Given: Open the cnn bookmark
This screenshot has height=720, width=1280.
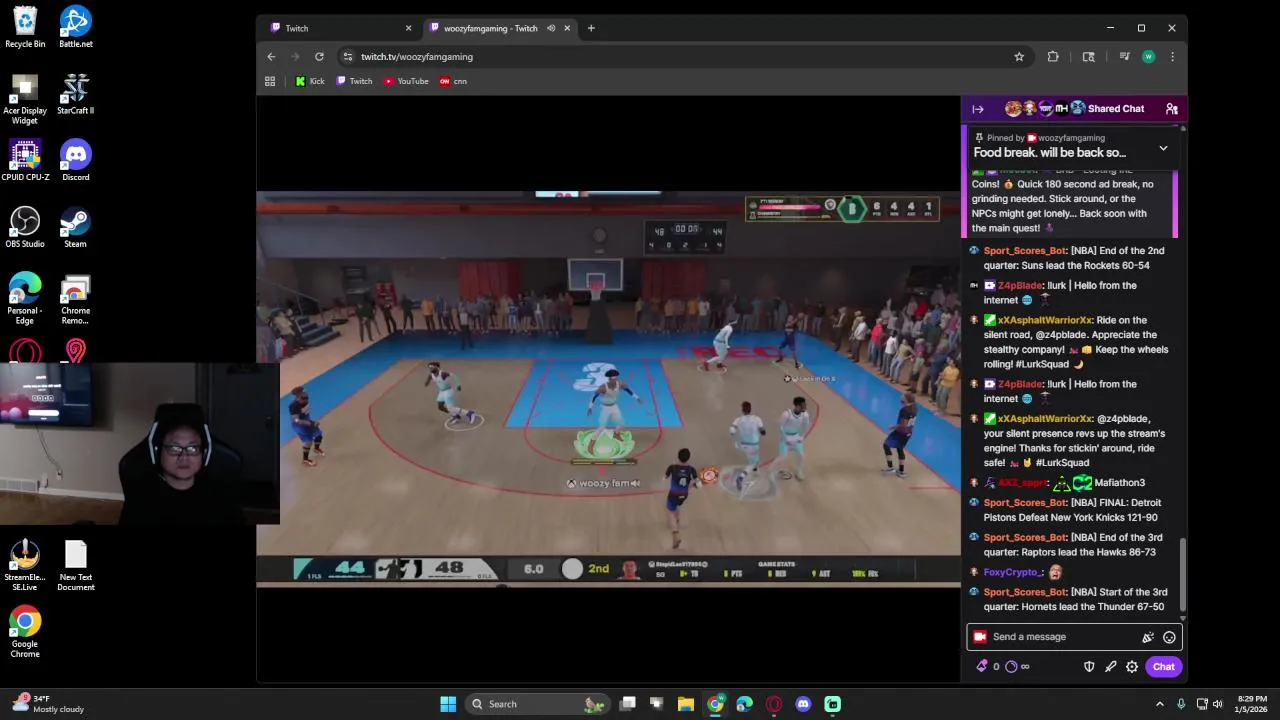Looking at the screenshot, I should [454, 81].
